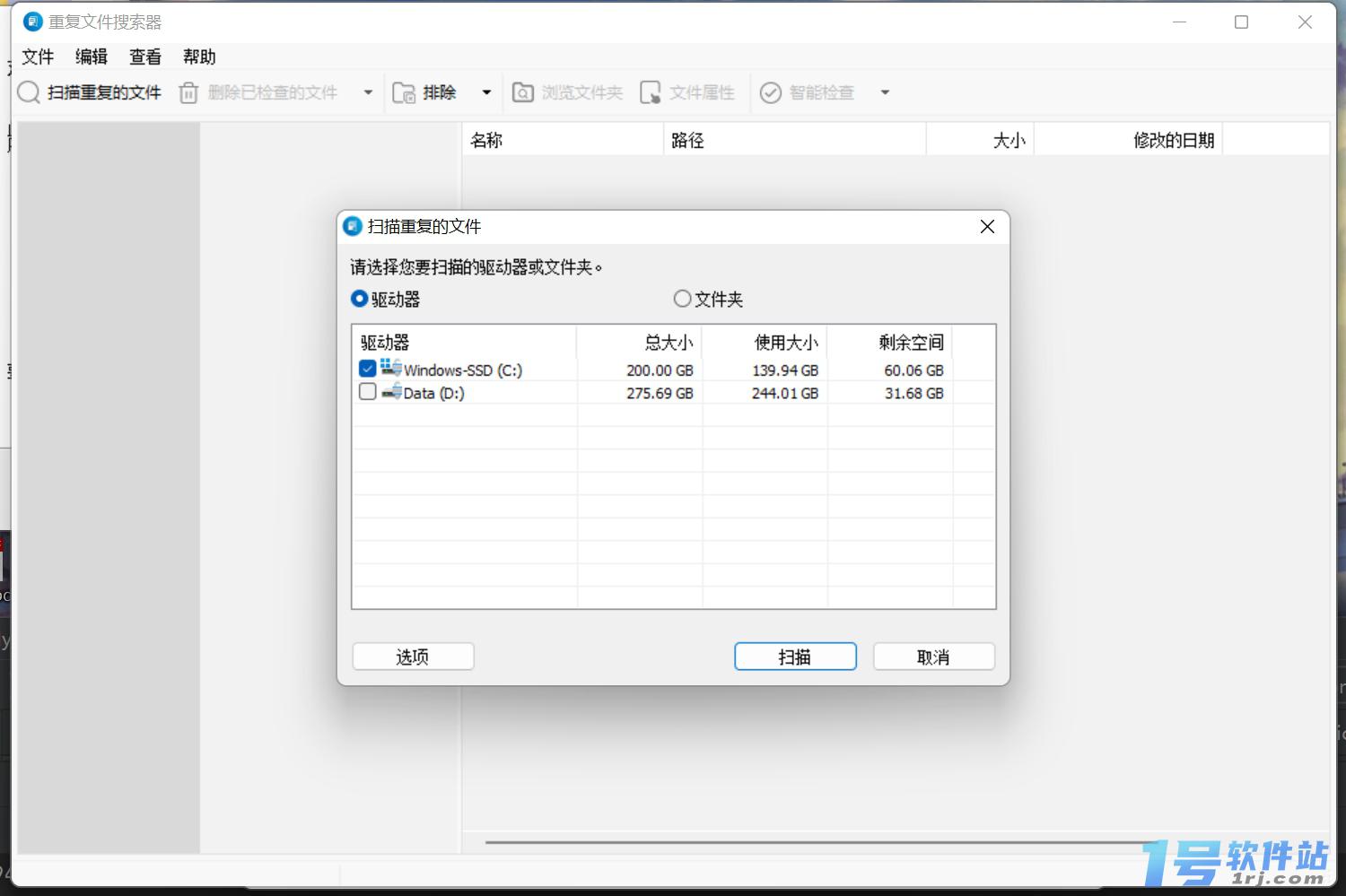This screenshot has height=896, width=1346.
Task: Open the 文件 menu
Action: click(x=38, y=57)
